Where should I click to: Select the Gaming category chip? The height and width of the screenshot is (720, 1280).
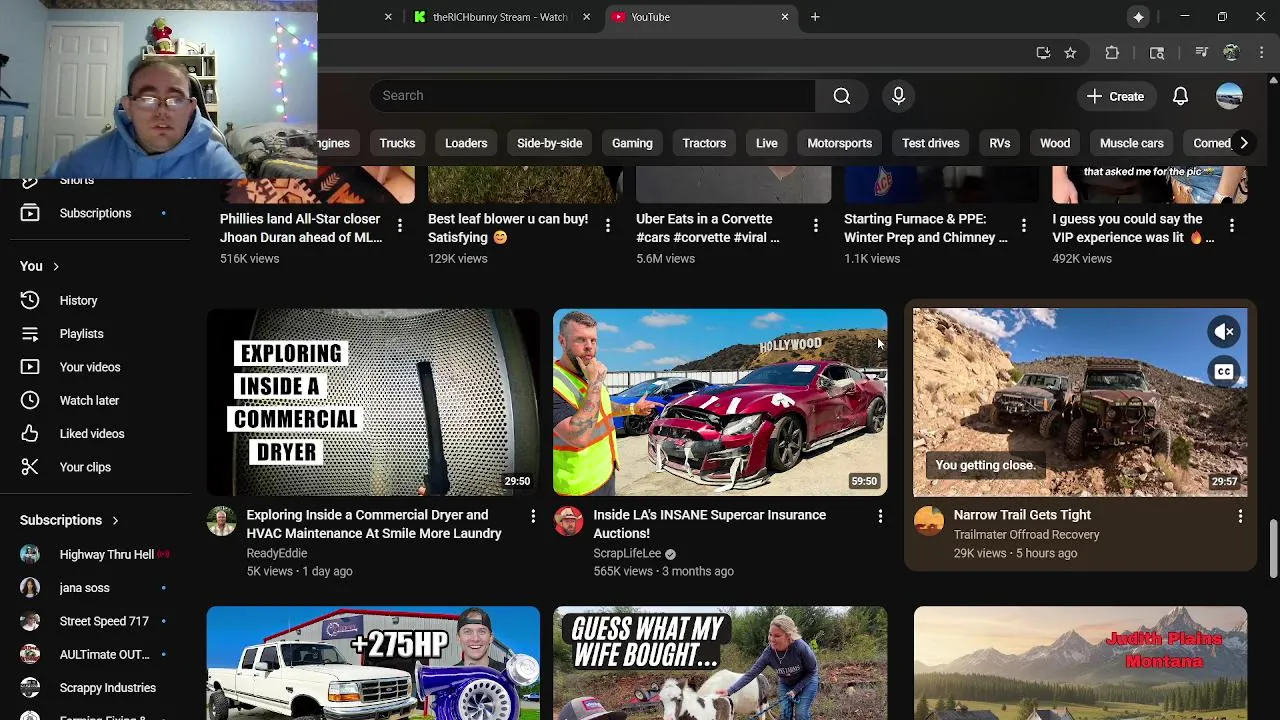point(632,143)
